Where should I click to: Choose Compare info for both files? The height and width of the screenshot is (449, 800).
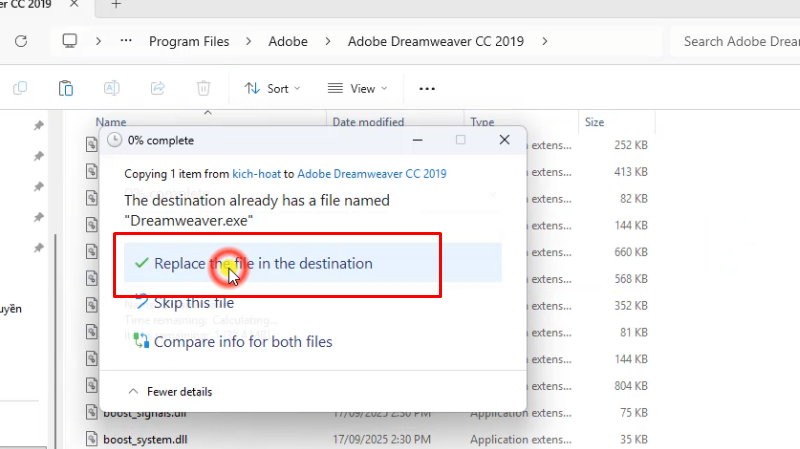(233, 341)
